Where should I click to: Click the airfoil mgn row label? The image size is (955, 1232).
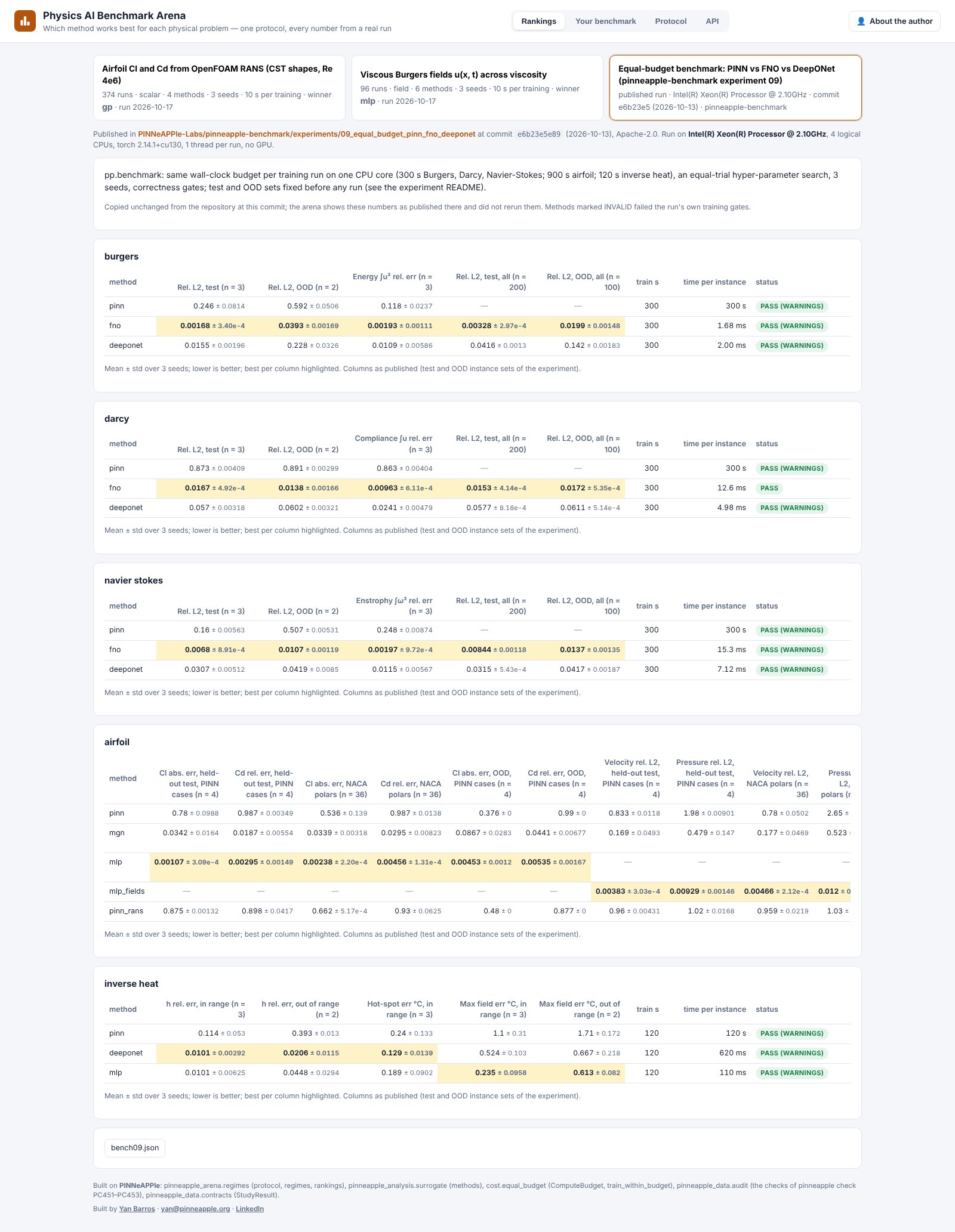117,833
